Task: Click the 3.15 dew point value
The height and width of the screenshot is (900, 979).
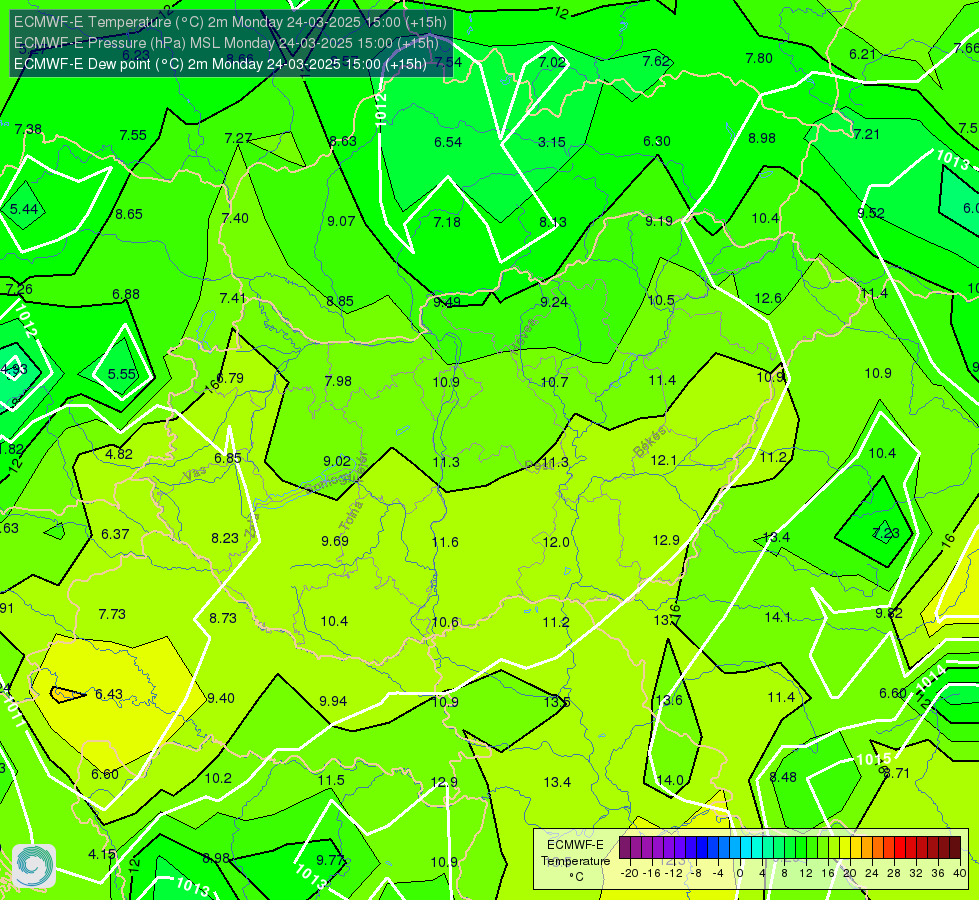Action: point(552,142)
